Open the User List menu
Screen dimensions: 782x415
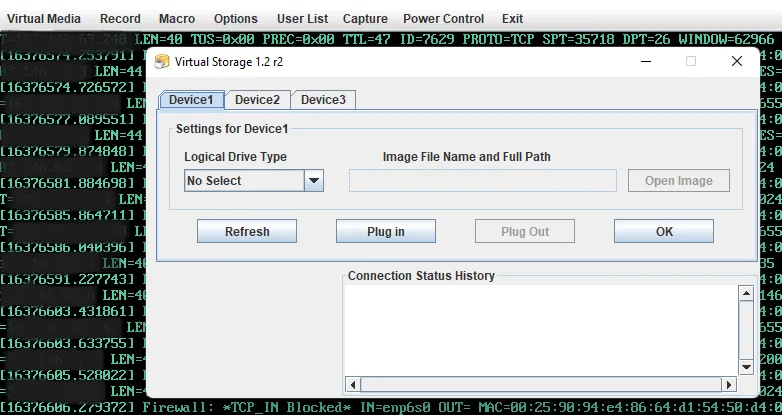(x=302, y=18)
